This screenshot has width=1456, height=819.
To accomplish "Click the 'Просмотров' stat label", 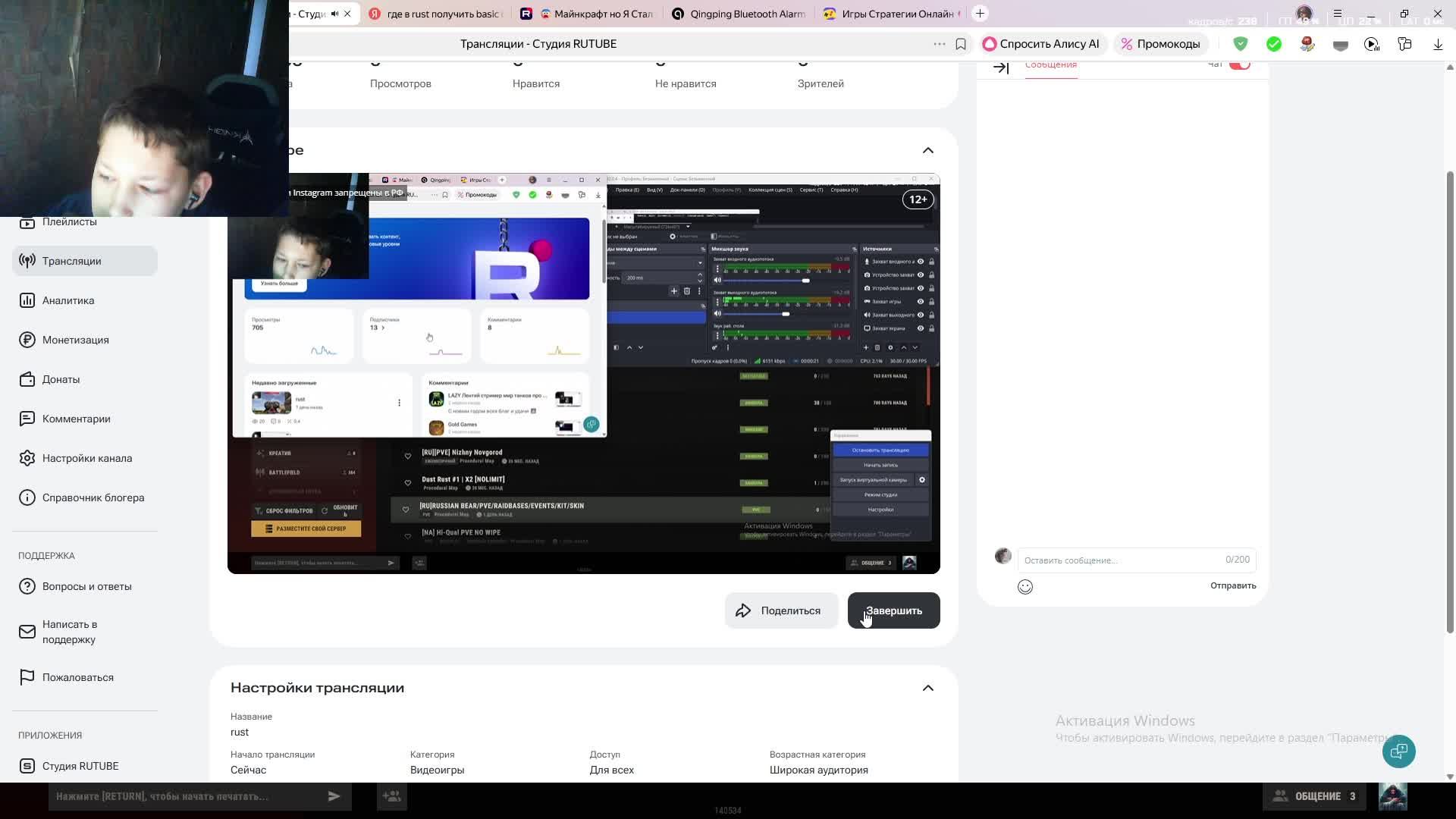I will tap(400, 83).
